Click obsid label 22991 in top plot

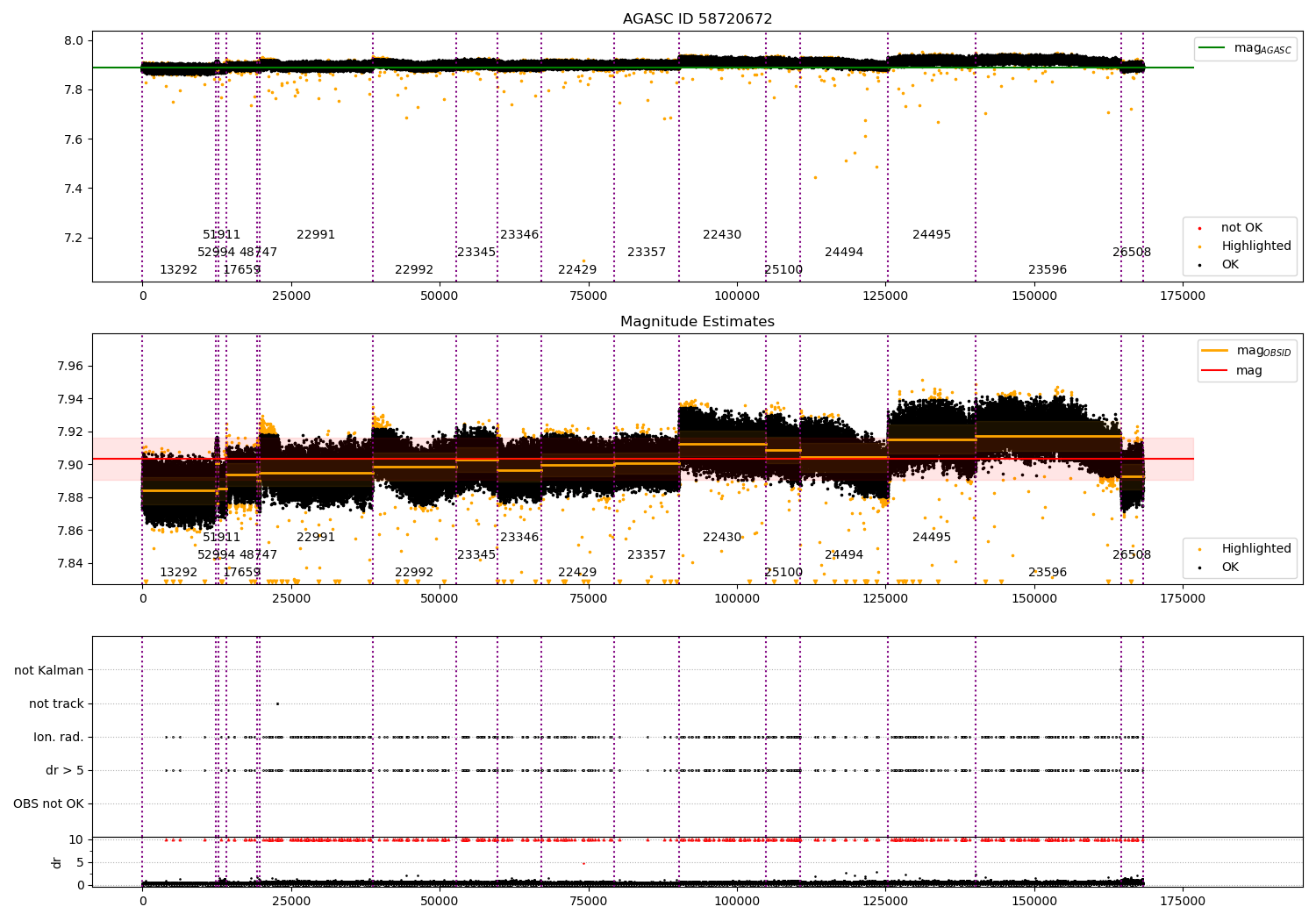316,235
